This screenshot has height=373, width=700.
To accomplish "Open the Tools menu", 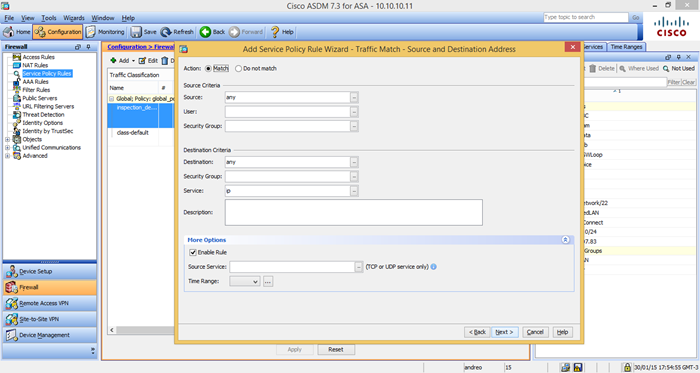I will (49, 18).
